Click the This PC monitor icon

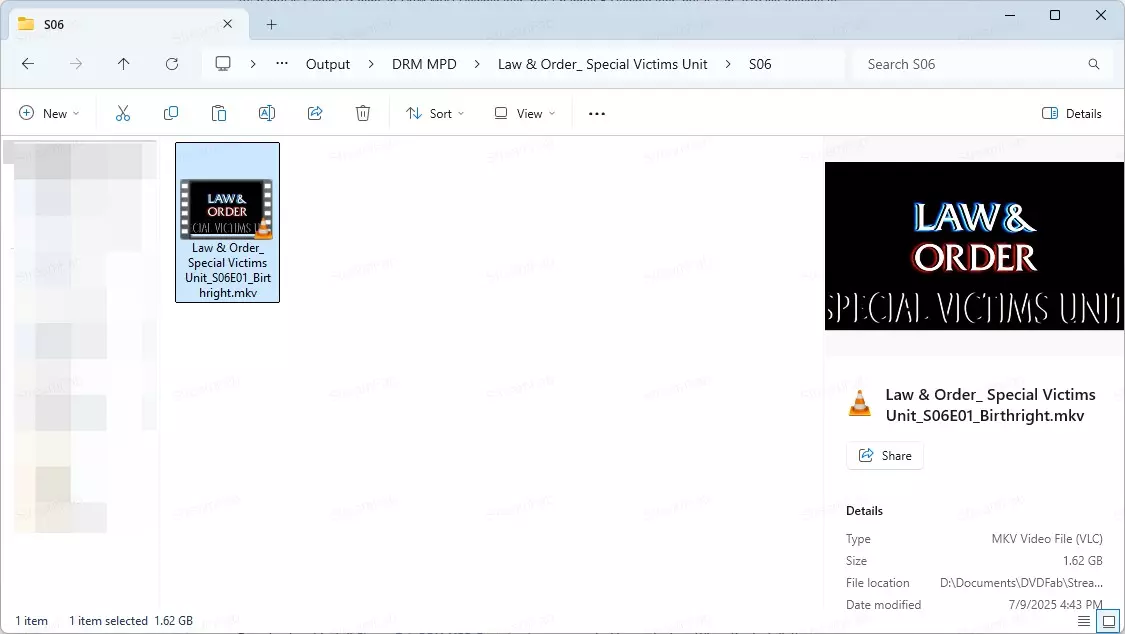point(223,64)
